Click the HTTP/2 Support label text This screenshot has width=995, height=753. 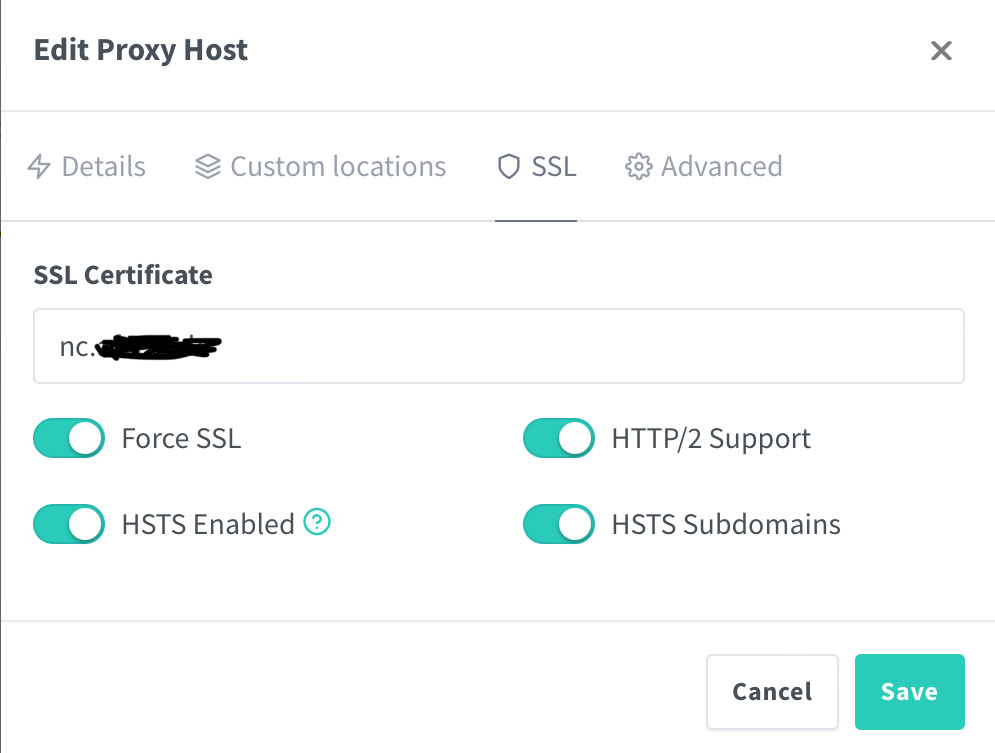711,439
